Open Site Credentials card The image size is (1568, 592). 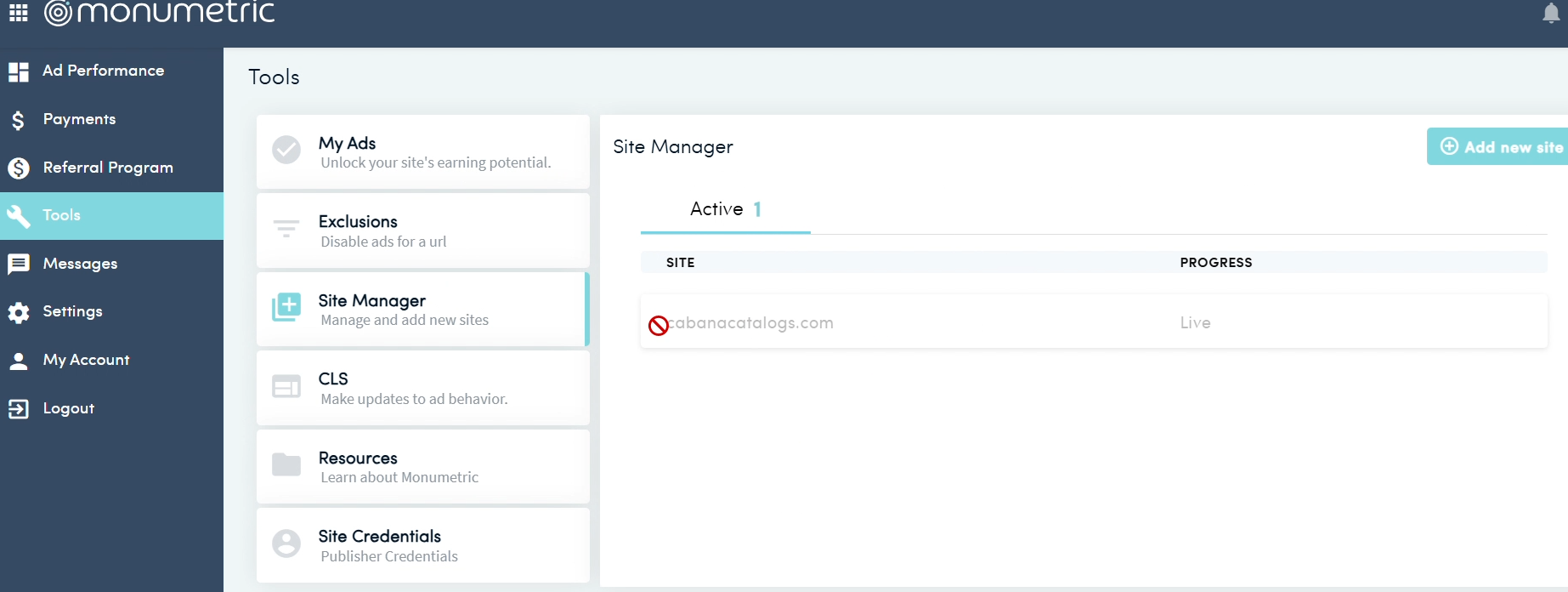coord(423,545)
